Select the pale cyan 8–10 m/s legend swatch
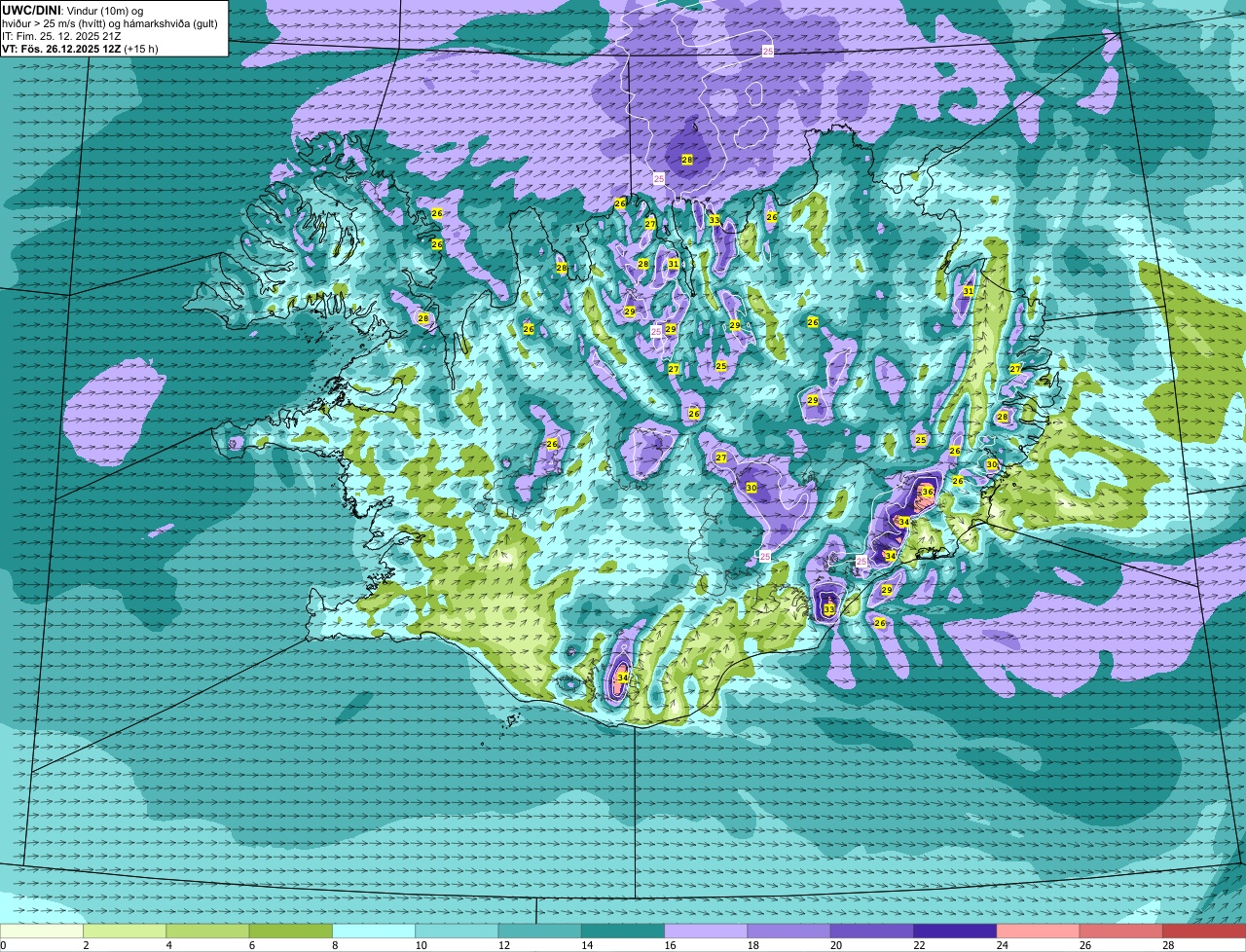The width and height of the screenshot is (1246, 952). tap(374, 931)
